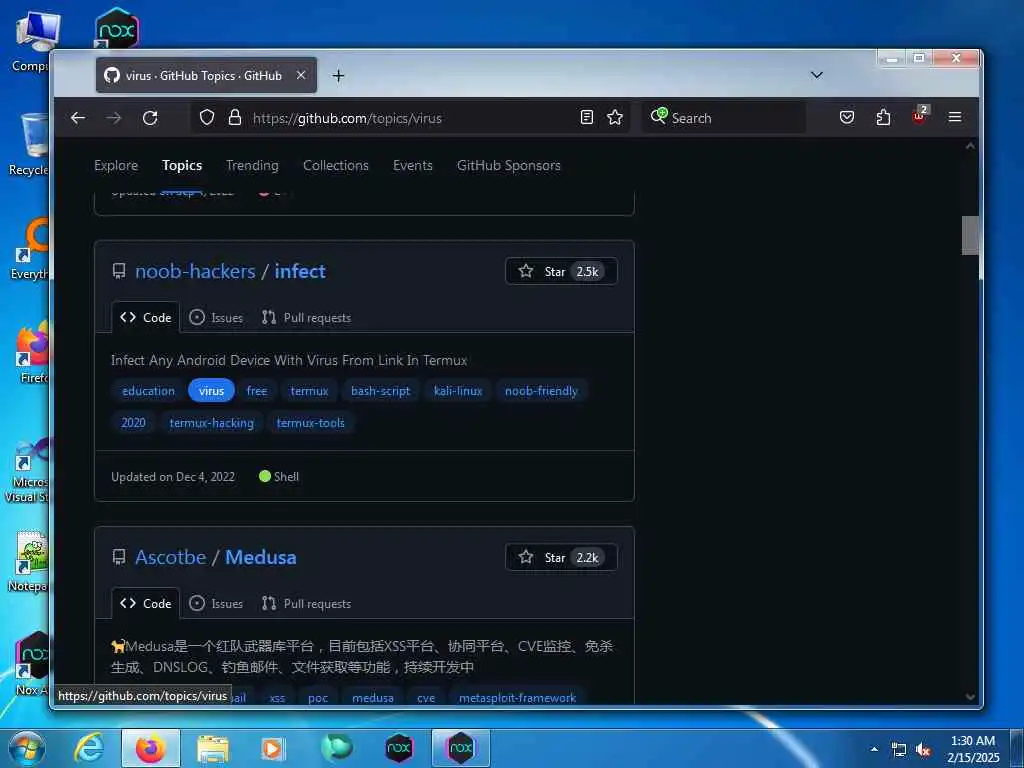Open the noob-hackers owner link
Image resolution: width=1024 pixels, height=768 pixels.
195,271
